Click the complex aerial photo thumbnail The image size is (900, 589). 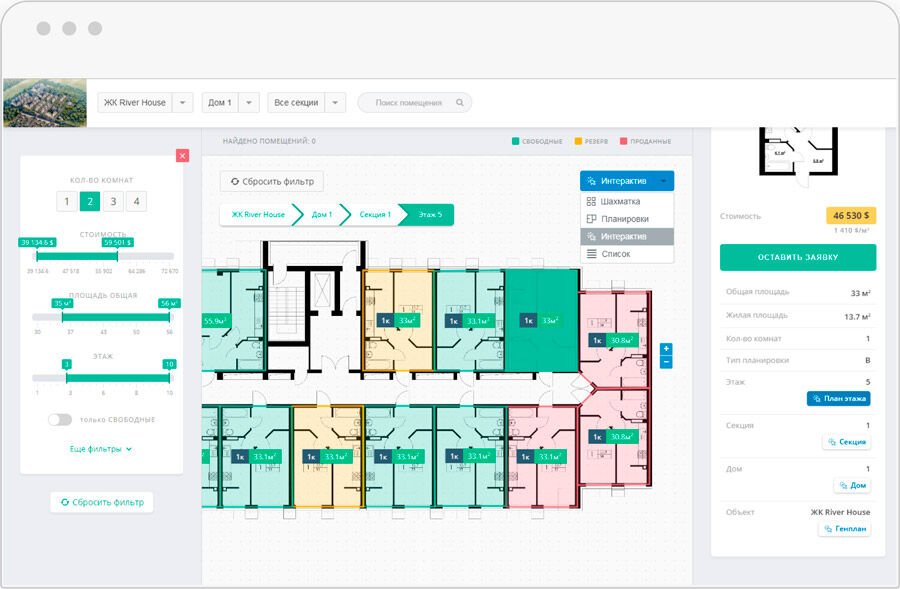pyautogui.click(x=44, y=103)
